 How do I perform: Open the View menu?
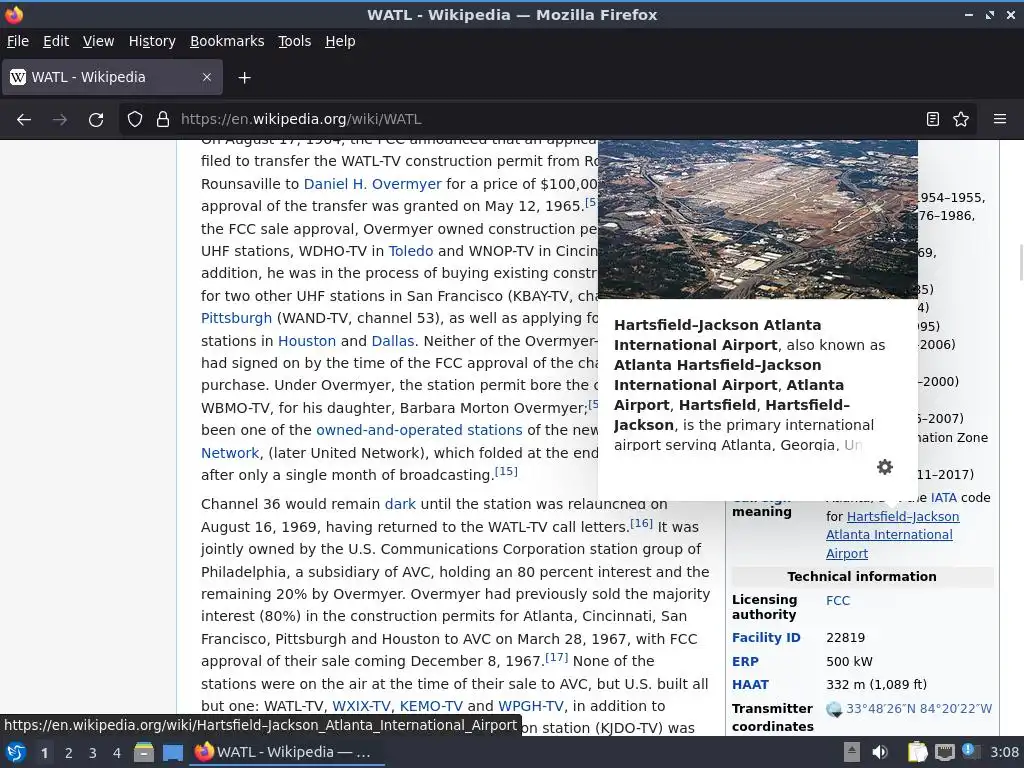point(98,41)
